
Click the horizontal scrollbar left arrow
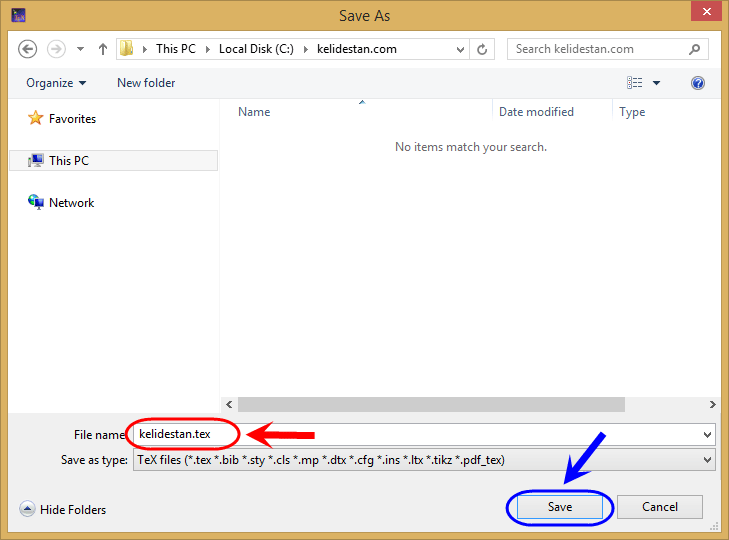(229, 405)
